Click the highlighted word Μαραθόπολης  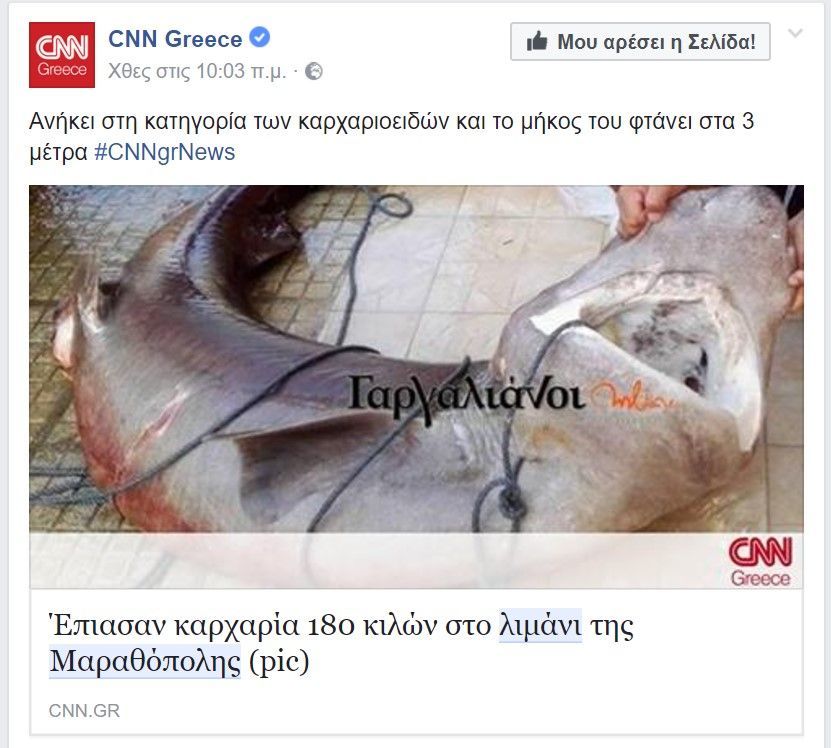[145, 661]
